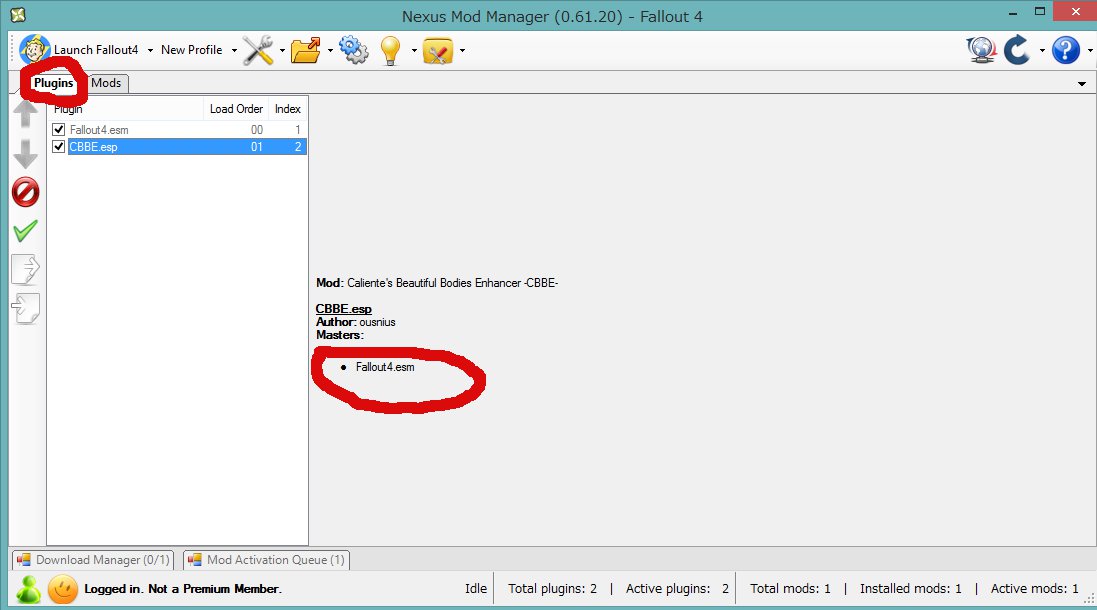Click the export load order icon

tap(26, 269)
